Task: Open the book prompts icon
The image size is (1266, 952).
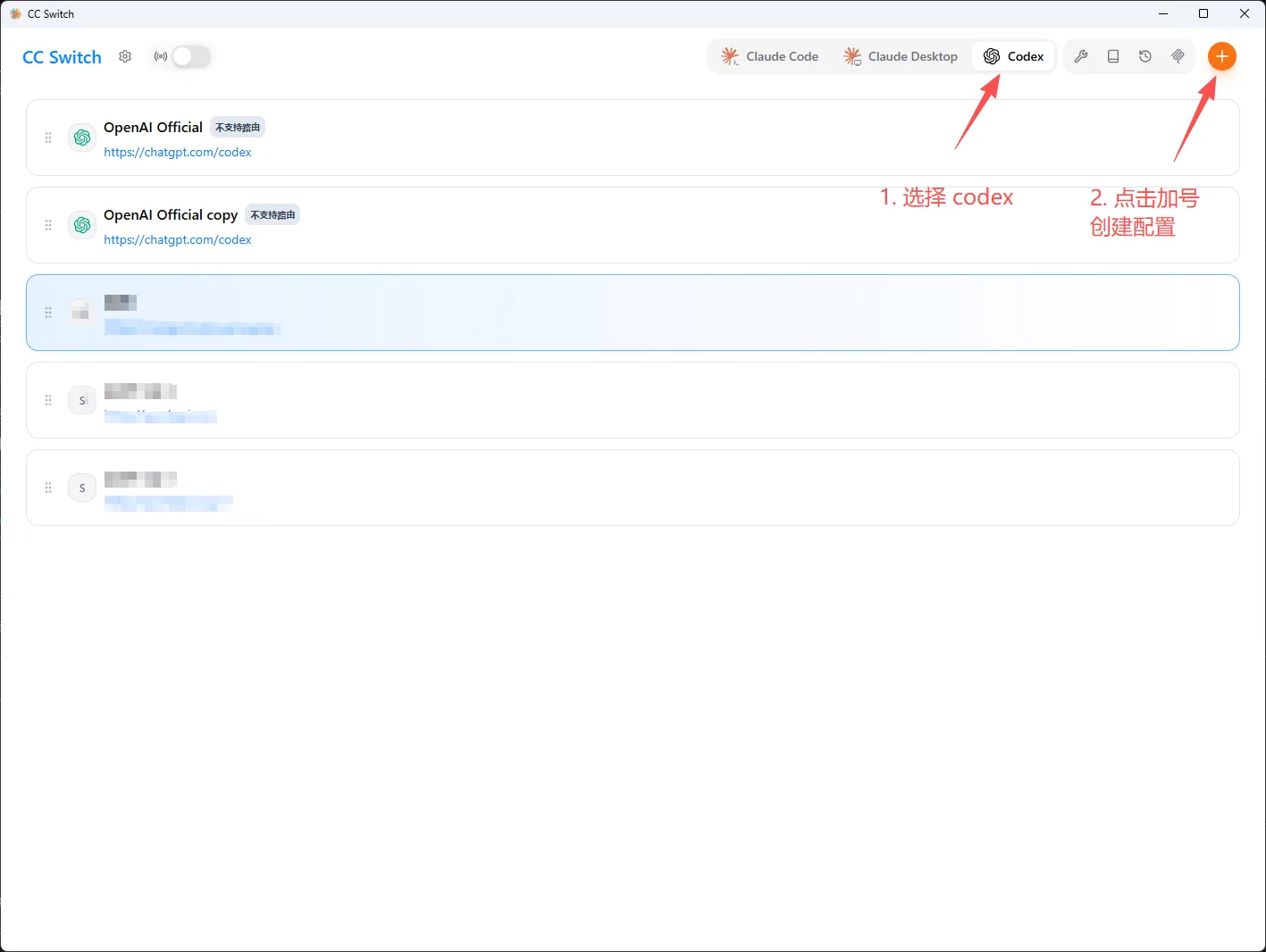Action: pos(1113,56)
